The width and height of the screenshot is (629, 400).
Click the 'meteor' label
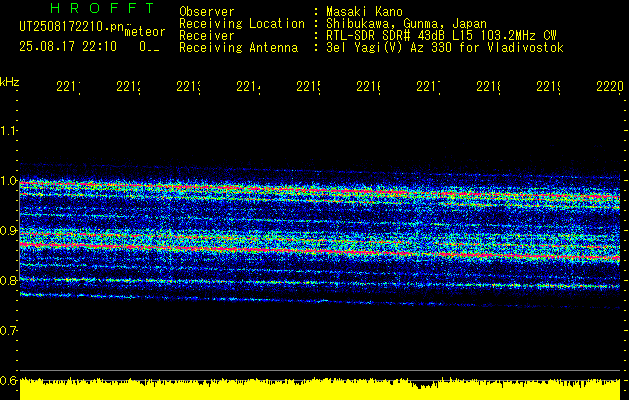pos(145,32)
